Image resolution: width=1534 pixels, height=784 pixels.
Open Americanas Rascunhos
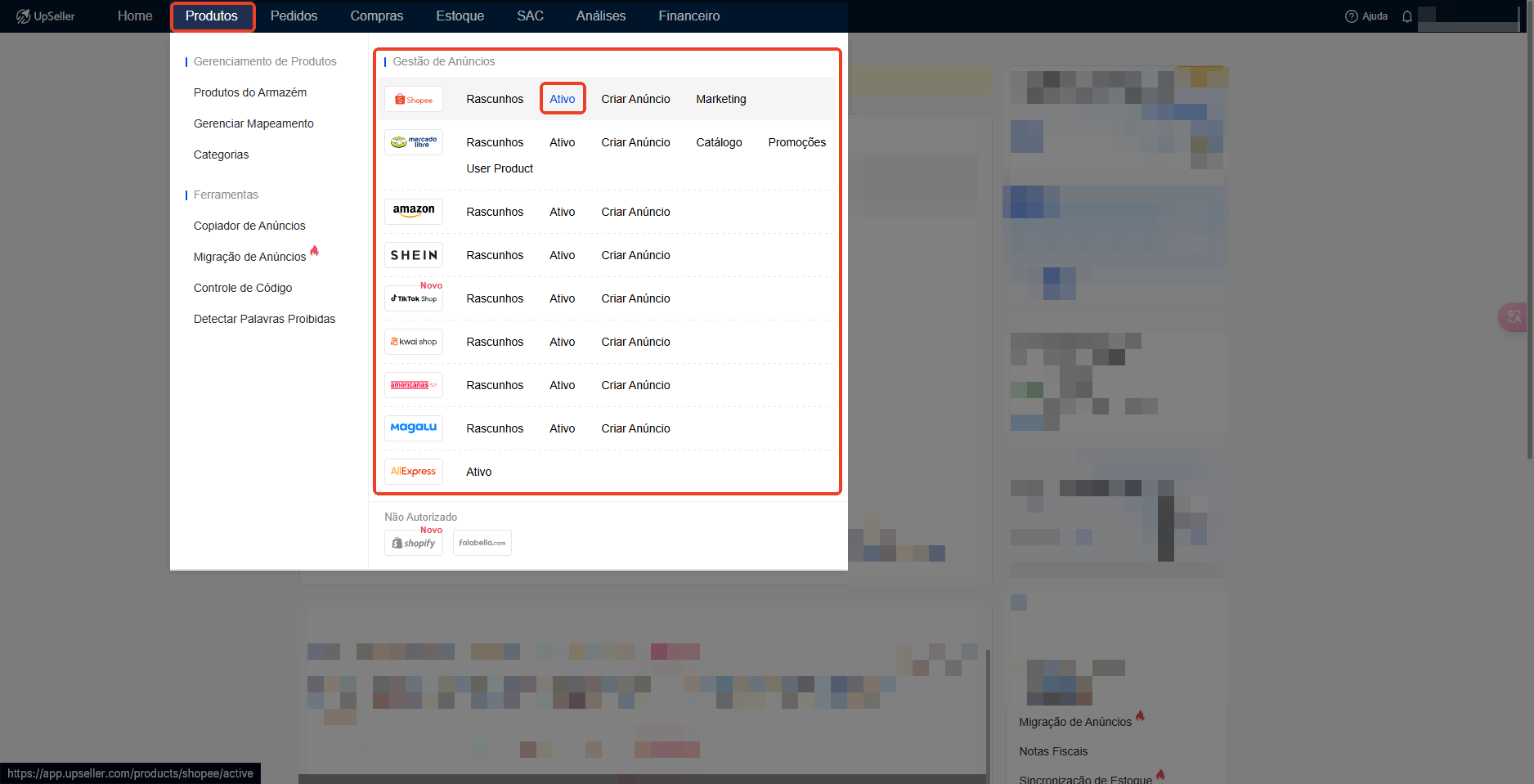(x=495, y=385)
